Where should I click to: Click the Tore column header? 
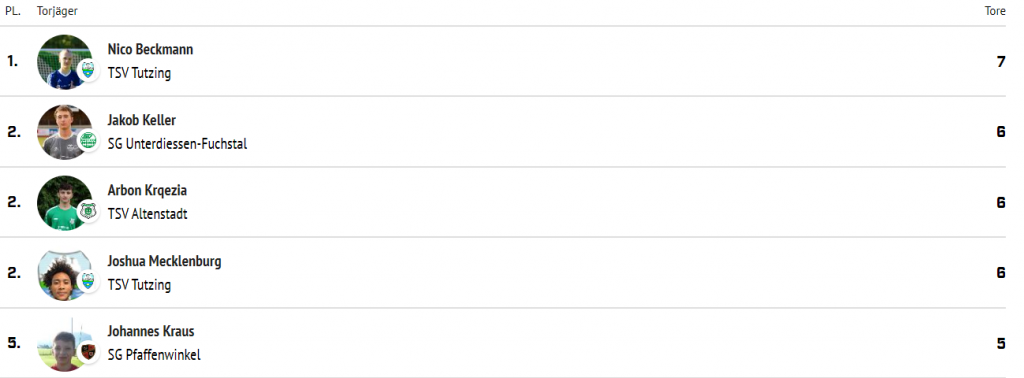pyautogui.click(x=995, y=11)
